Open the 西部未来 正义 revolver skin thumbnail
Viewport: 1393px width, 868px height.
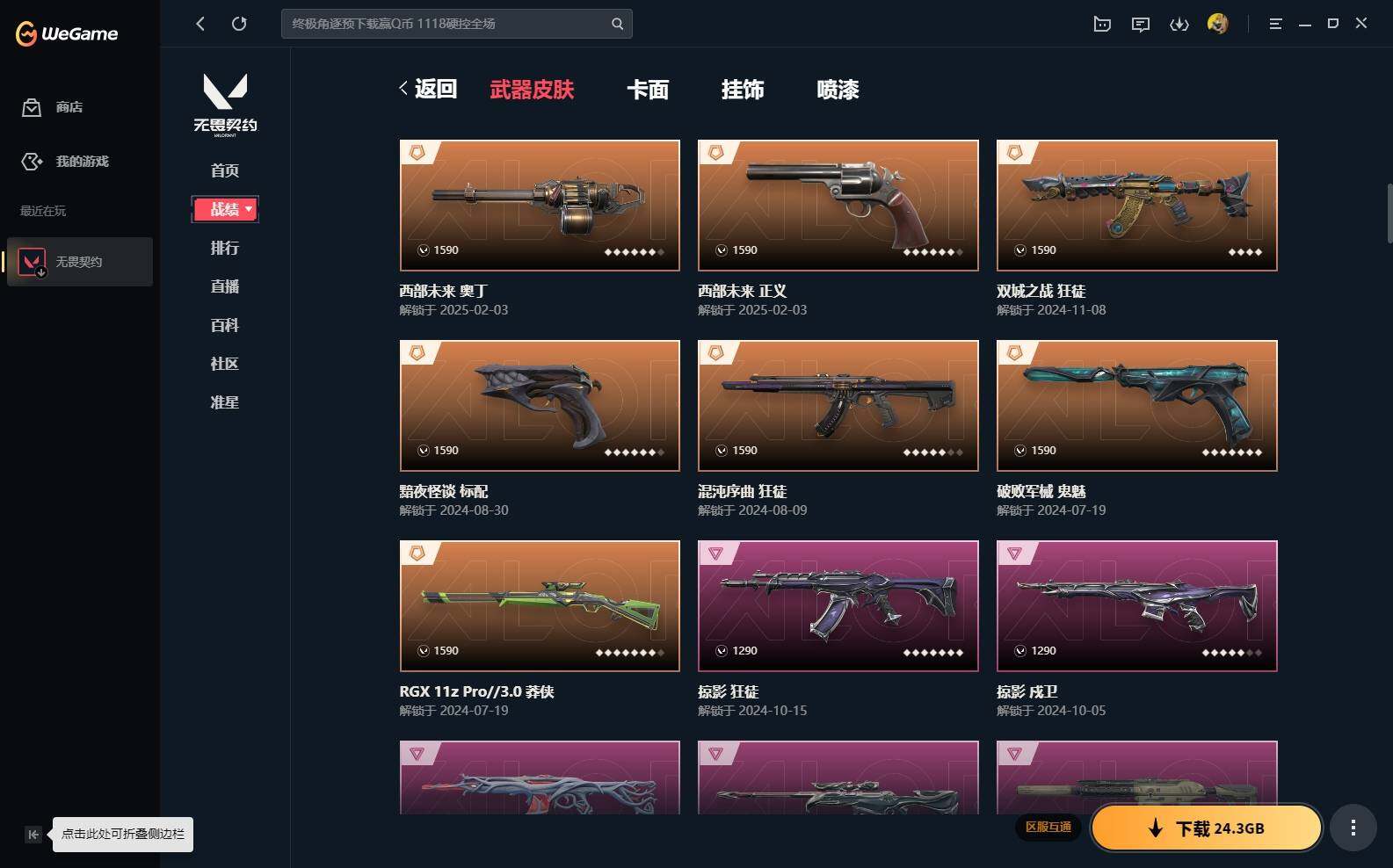[838, 206]
